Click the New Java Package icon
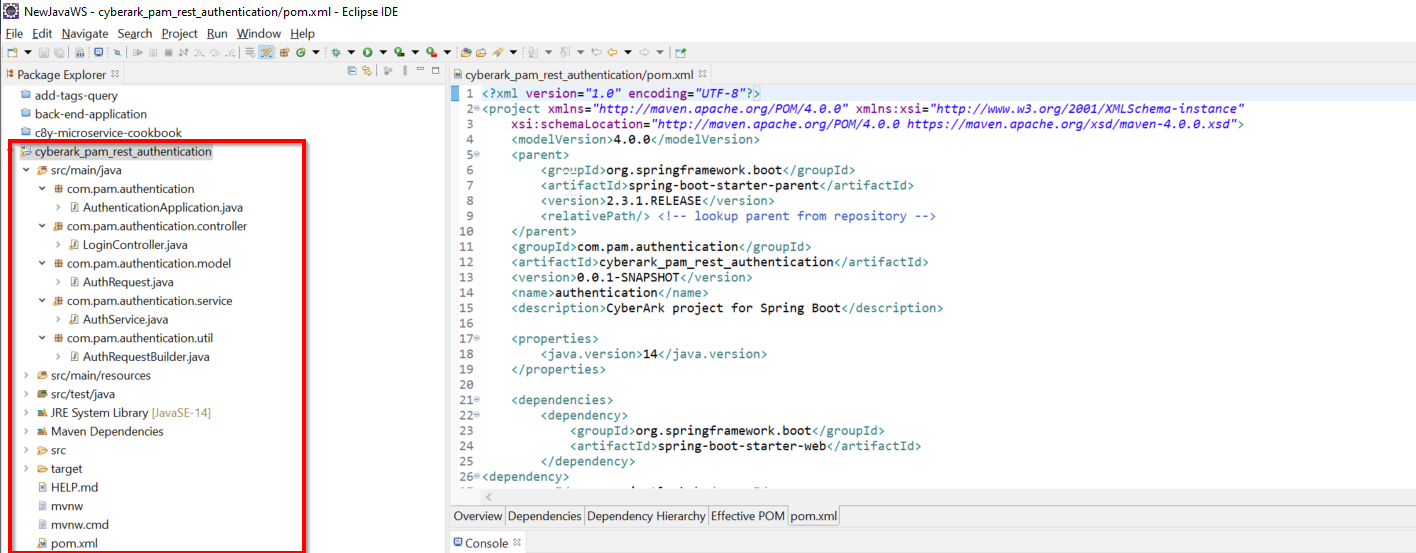The width and height of the screenshot is (1416, 553). tap(284, 52)
